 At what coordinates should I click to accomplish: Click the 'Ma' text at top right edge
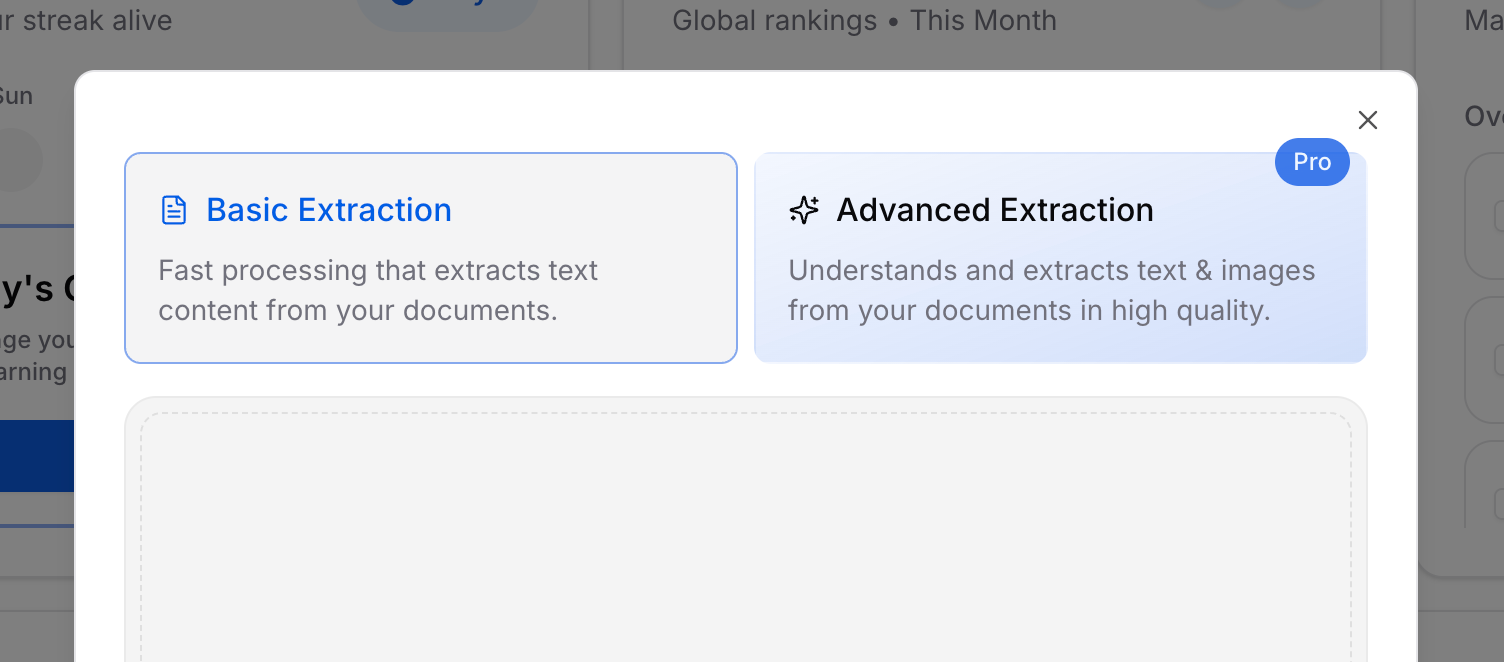coord(1483,20)
